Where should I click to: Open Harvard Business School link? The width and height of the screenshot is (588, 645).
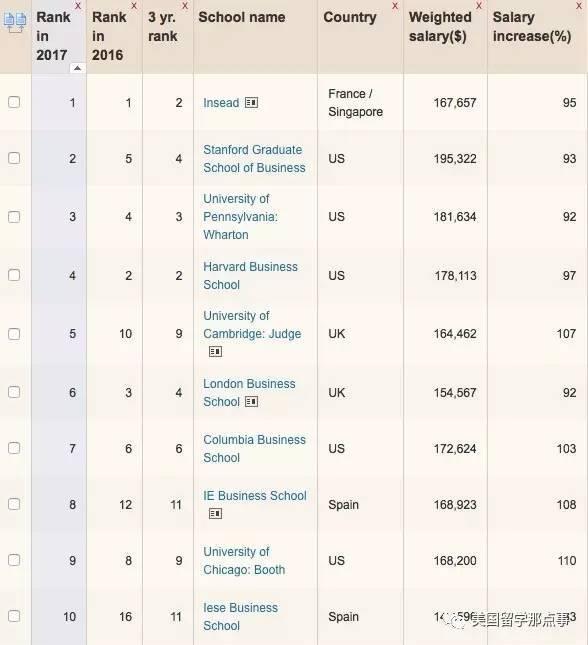point(250,276)
